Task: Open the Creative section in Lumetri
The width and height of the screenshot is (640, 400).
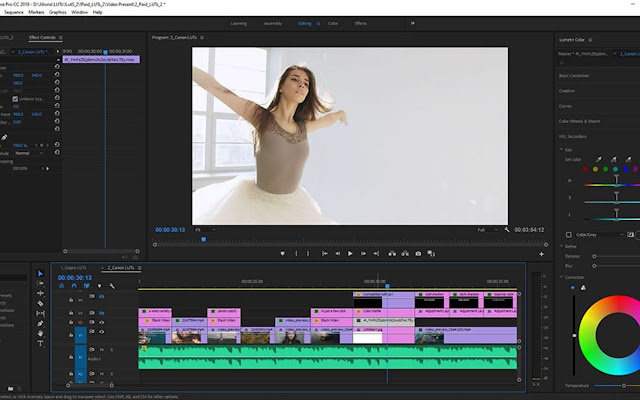Action: 568,89
